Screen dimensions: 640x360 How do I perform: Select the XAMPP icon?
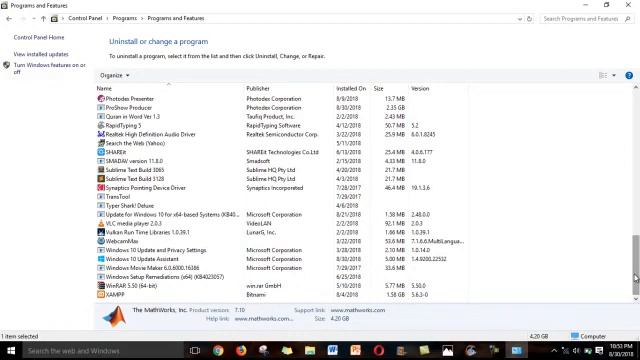[x=101, y=295]
